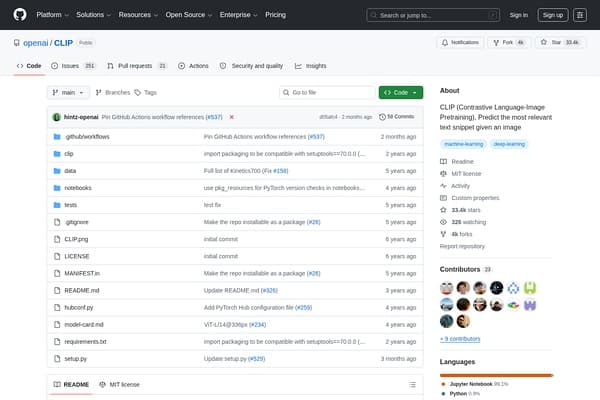This screenshot has width=600, height=400.
Task: Click the Report repository link
Action: [462, 246]
